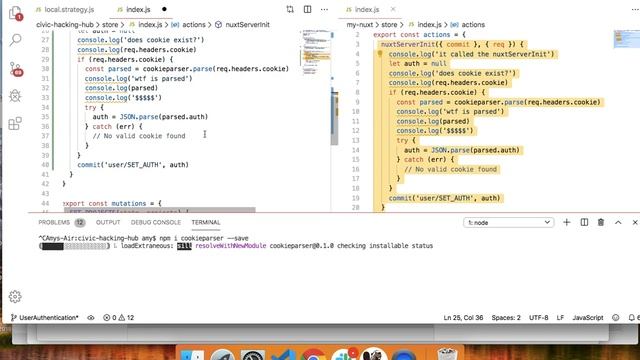Change language mode JavaScript
The image size is (640, 360).
(x=588, y=318)
